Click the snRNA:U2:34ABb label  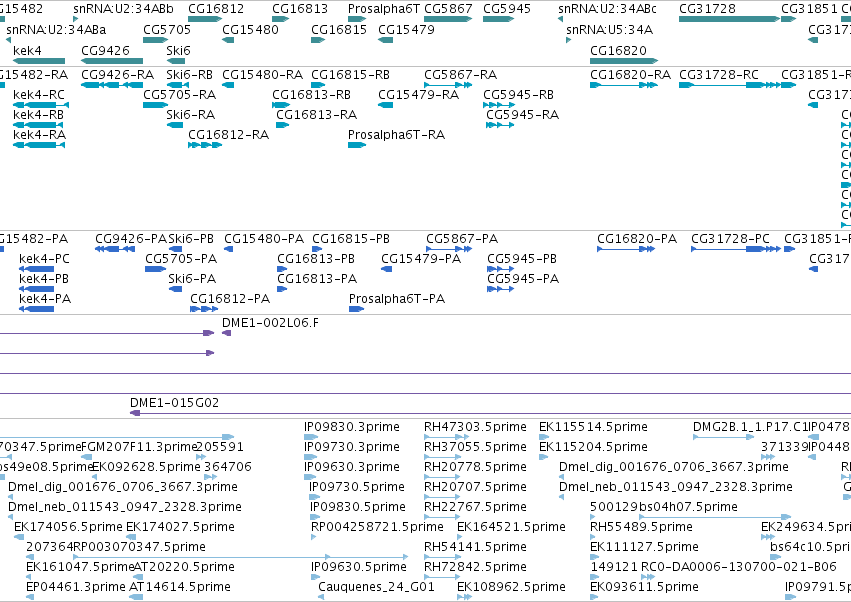click(x=123, y=9)
